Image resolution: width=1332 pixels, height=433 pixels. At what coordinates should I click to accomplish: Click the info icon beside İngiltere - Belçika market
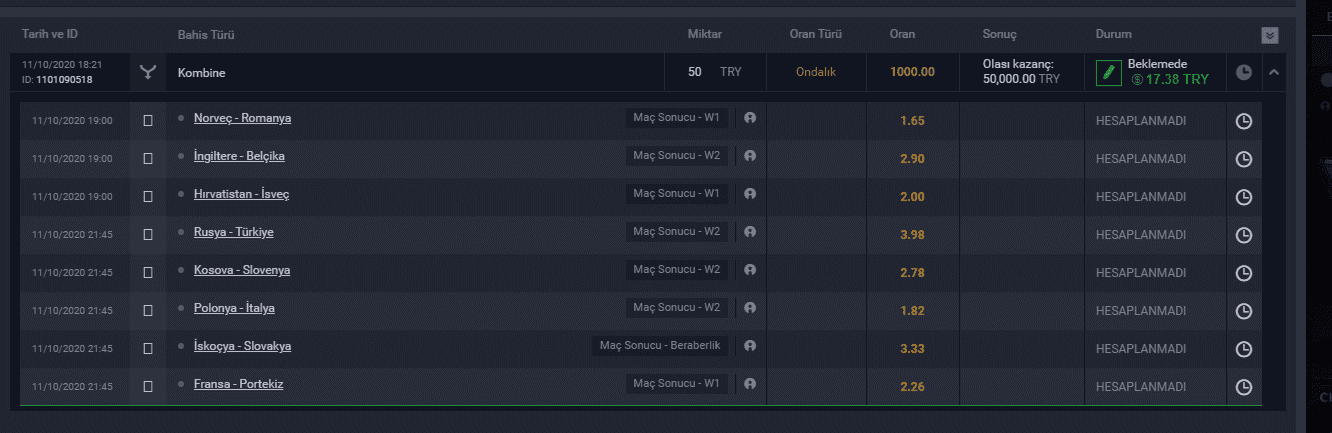pos(749,155)
